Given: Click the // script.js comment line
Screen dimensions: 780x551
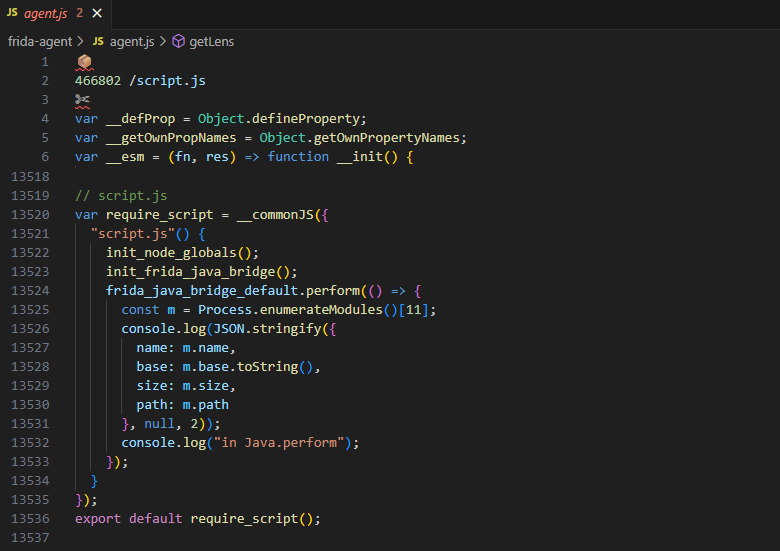Looking at the screenshot, I should click(121, 195).
